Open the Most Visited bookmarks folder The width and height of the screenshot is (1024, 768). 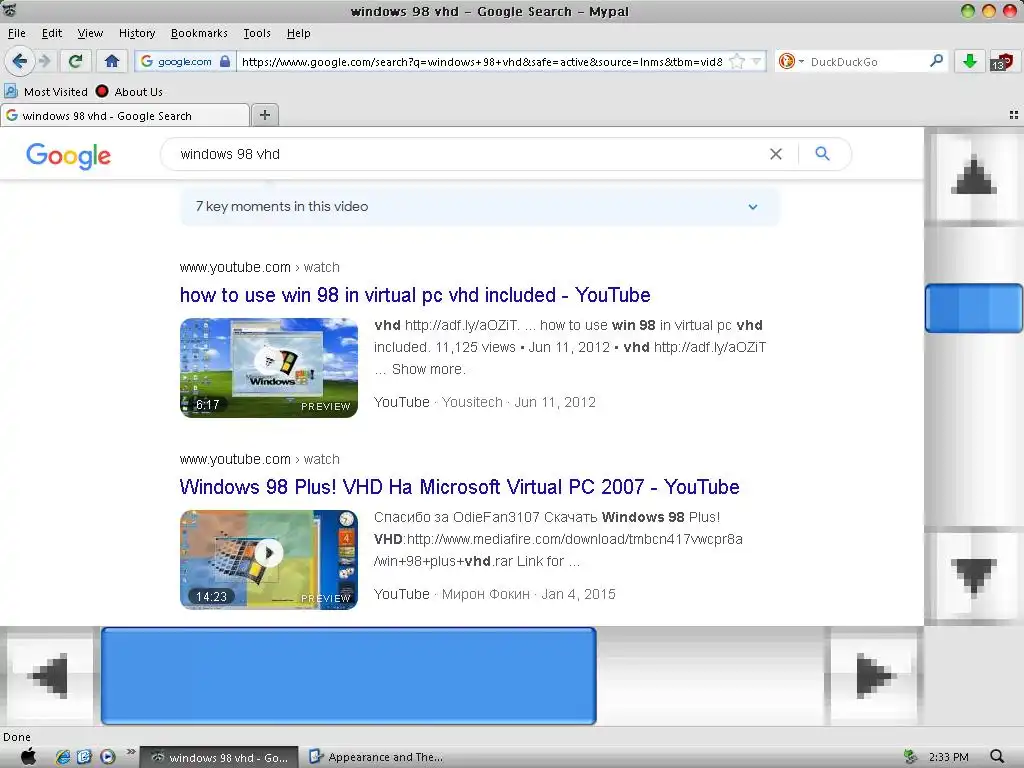[46, 91]
